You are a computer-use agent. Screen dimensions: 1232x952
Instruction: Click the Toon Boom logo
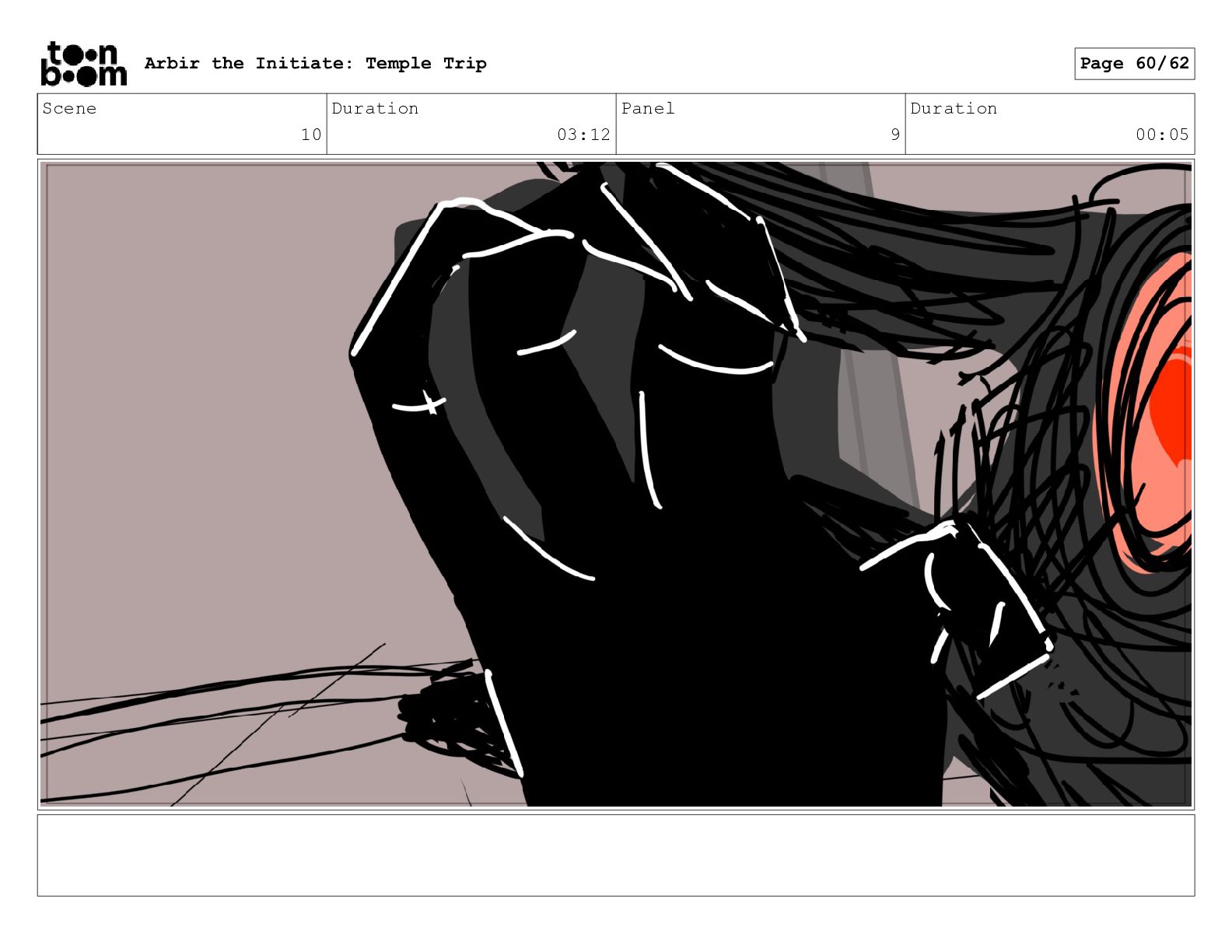point(83,64)
